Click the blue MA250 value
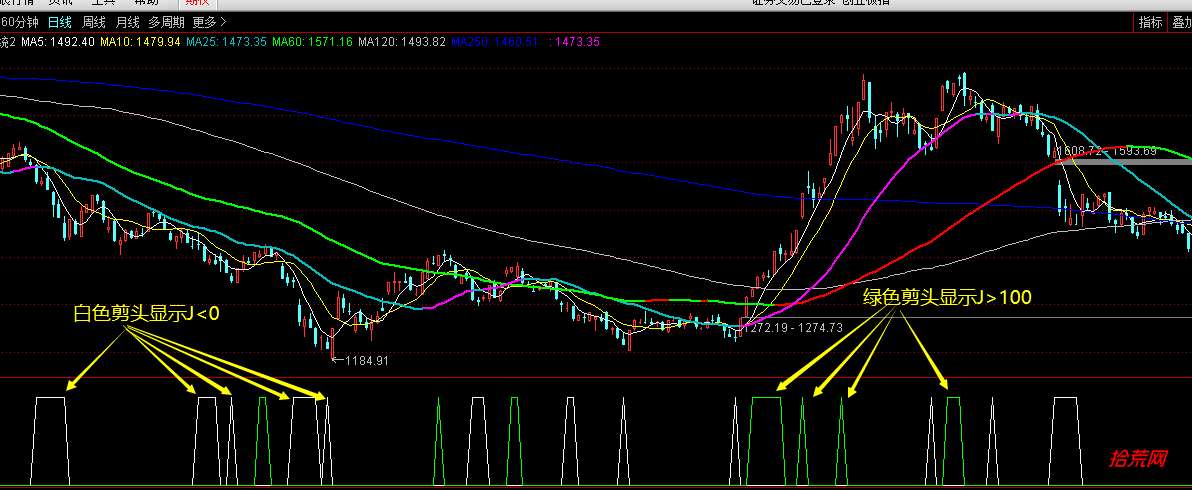The width and height of the screenshot is (1192, 490). (x=495, y=42)
